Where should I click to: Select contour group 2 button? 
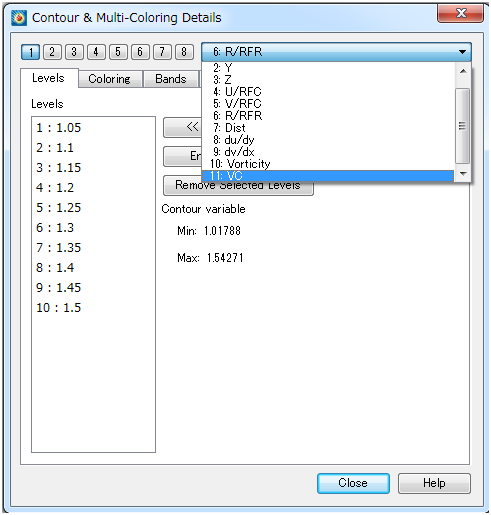(x=52, y=52)
